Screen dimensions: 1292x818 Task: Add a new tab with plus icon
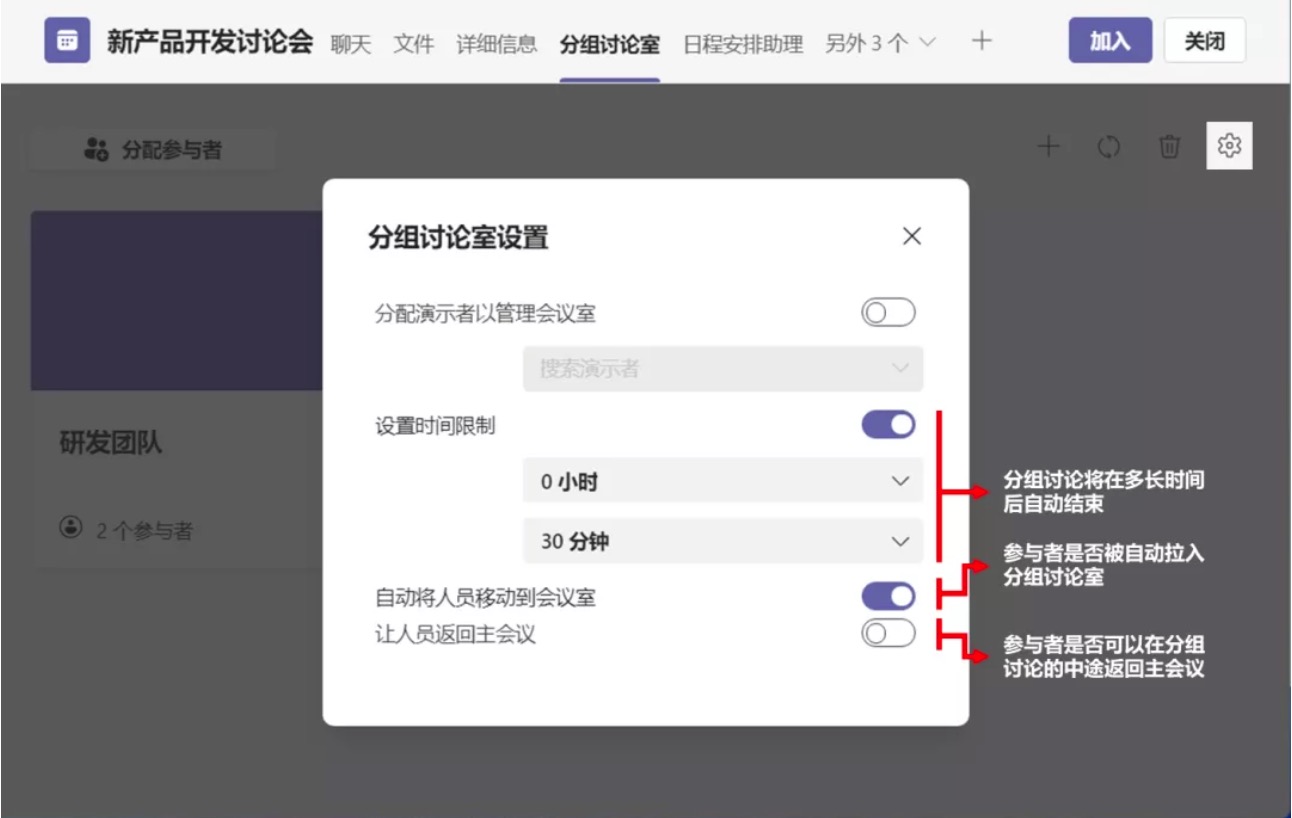tap(982, 41)
